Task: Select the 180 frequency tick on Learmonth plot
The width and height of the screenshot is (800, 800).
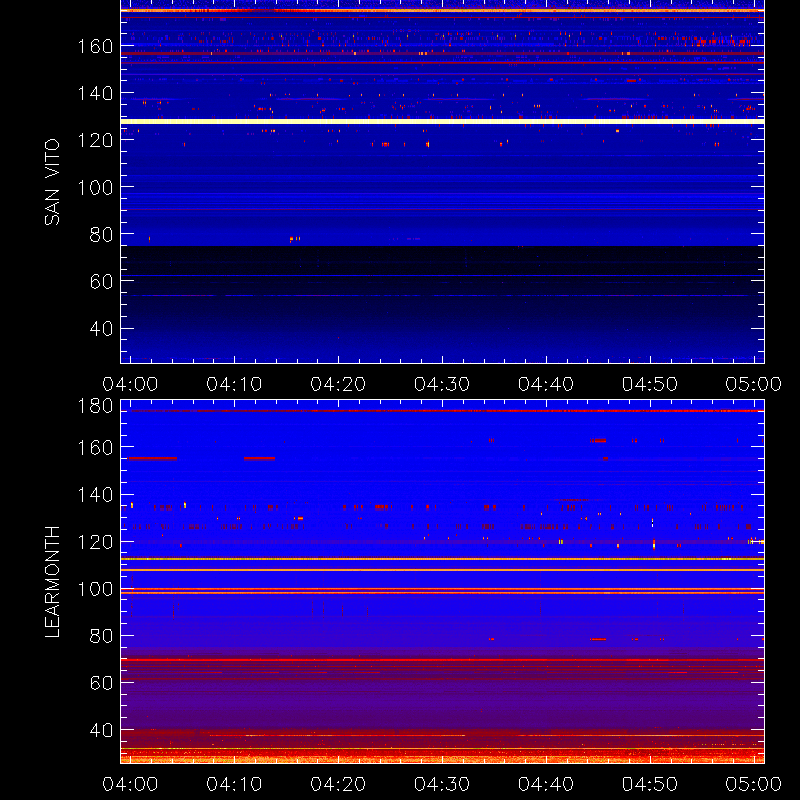Action: click(x=95, y=406)
